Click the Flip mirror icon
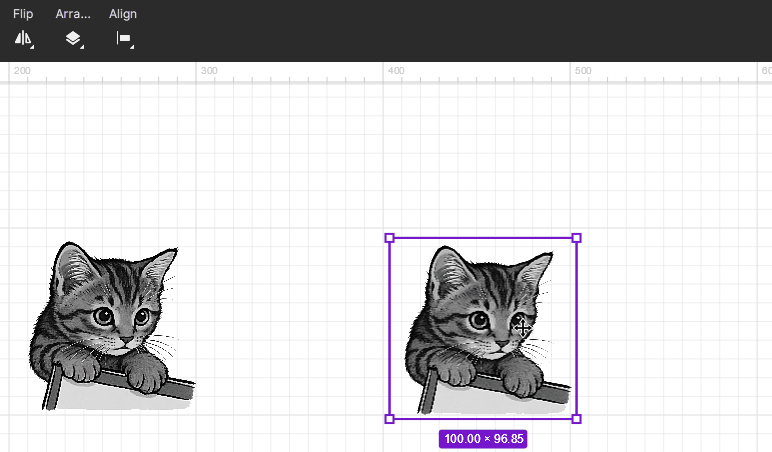 click(22, 39)
